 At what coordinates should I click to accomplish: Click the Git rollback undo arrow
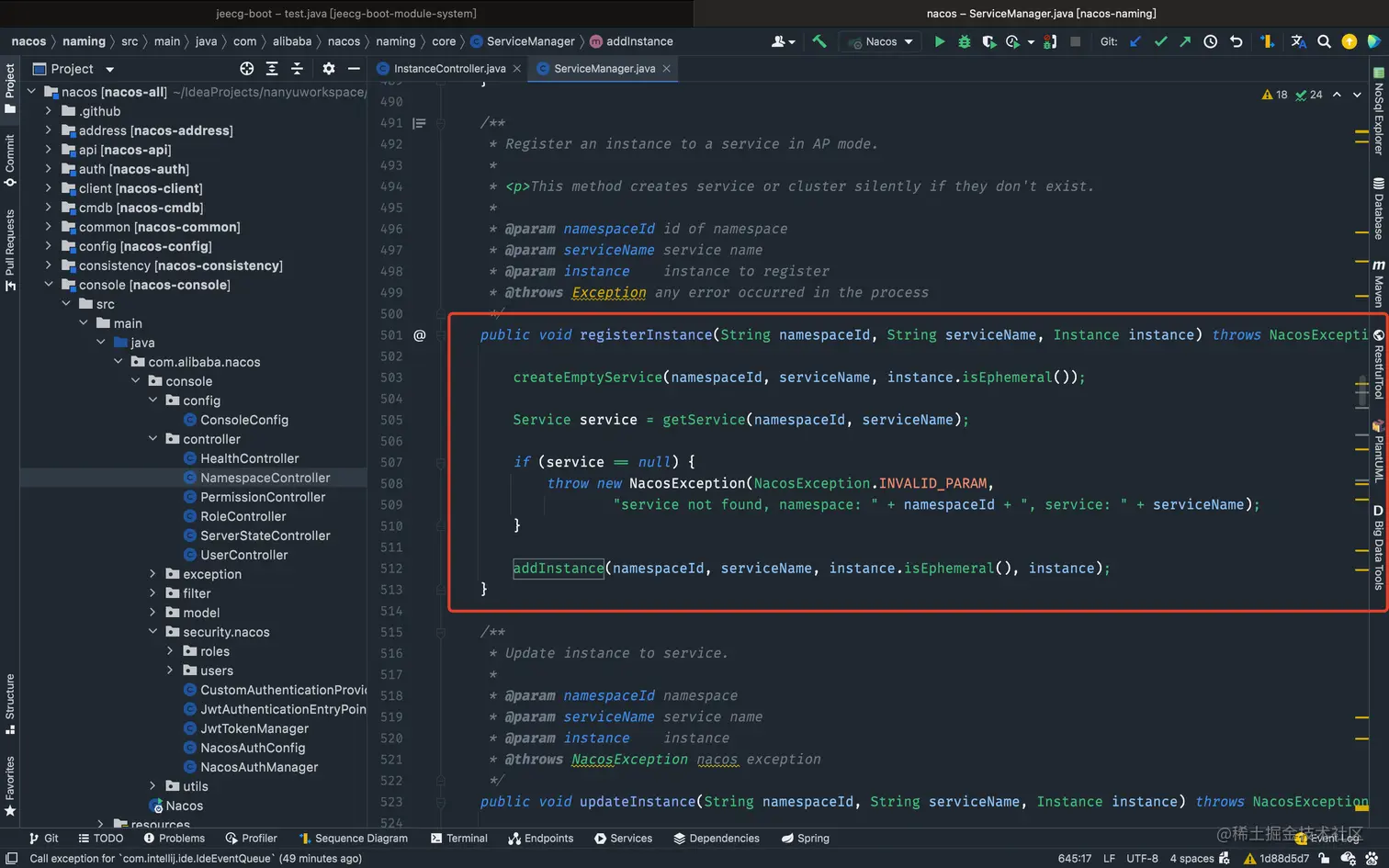[1237, 41]
